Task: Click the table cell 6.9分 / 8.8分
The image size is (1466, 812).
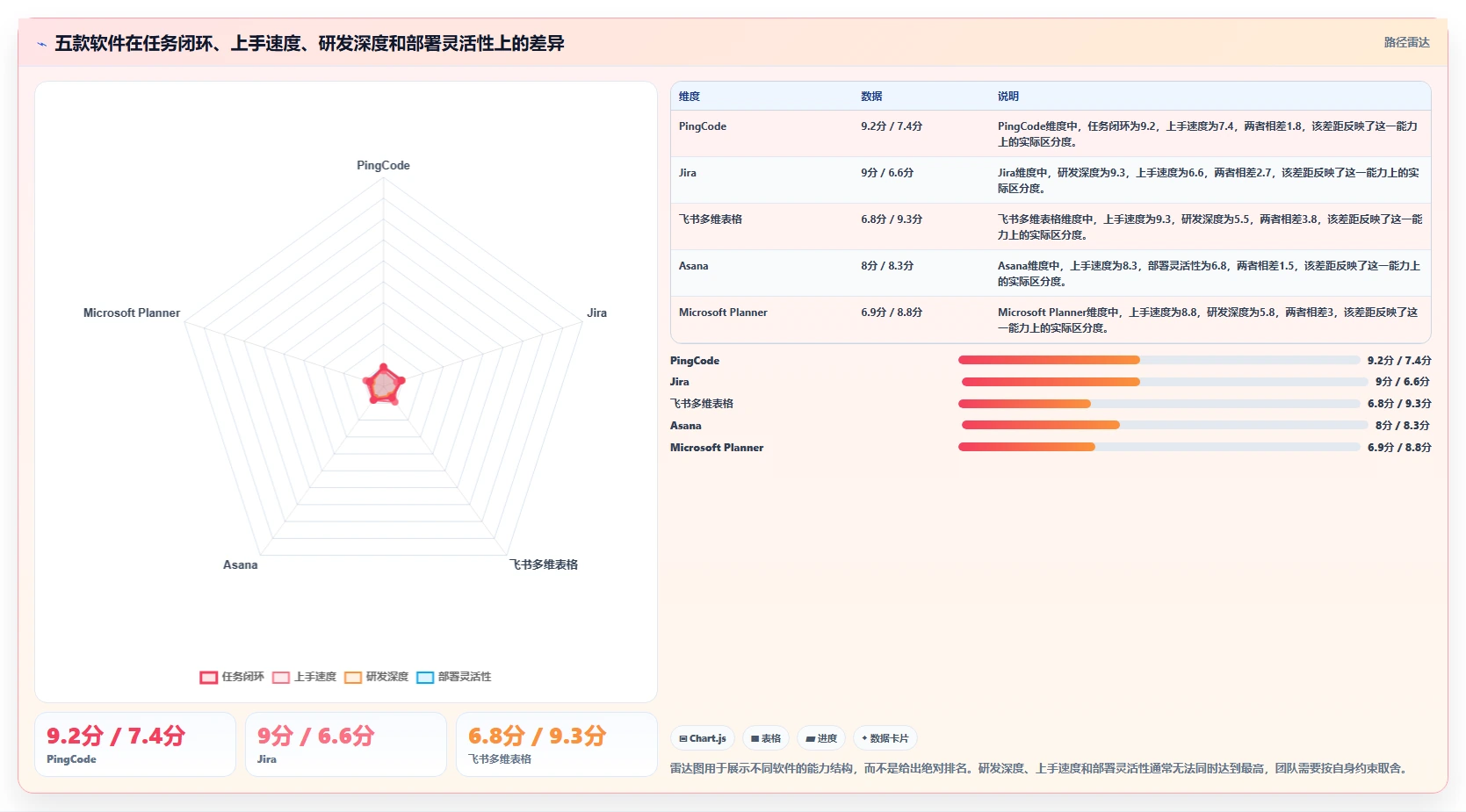Action: [892, 313]
